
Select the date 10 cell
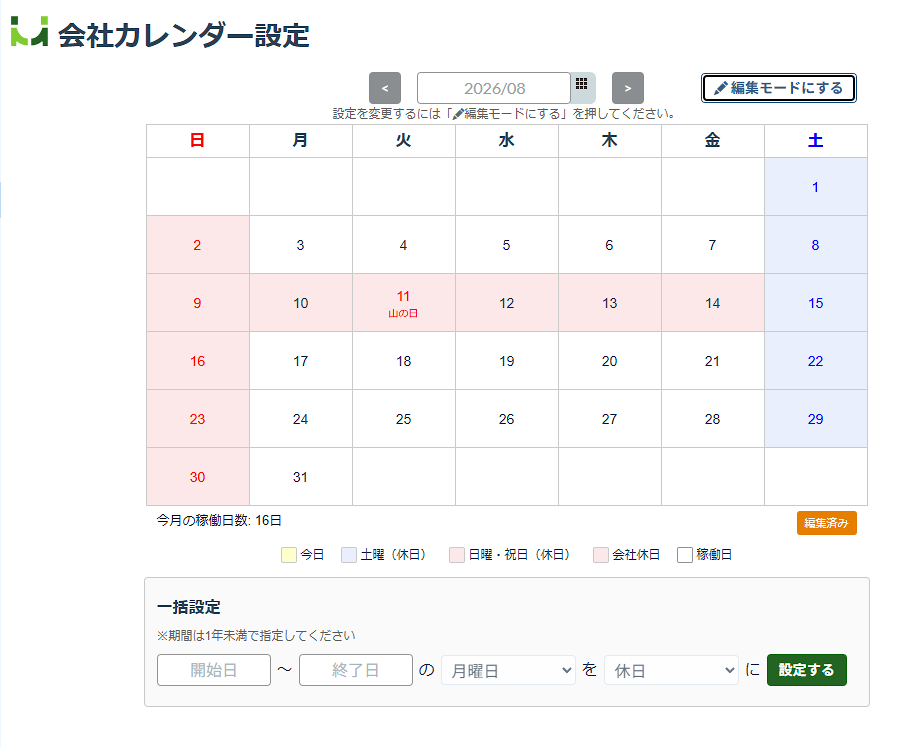pyautogui.click(x=301, y=303)
